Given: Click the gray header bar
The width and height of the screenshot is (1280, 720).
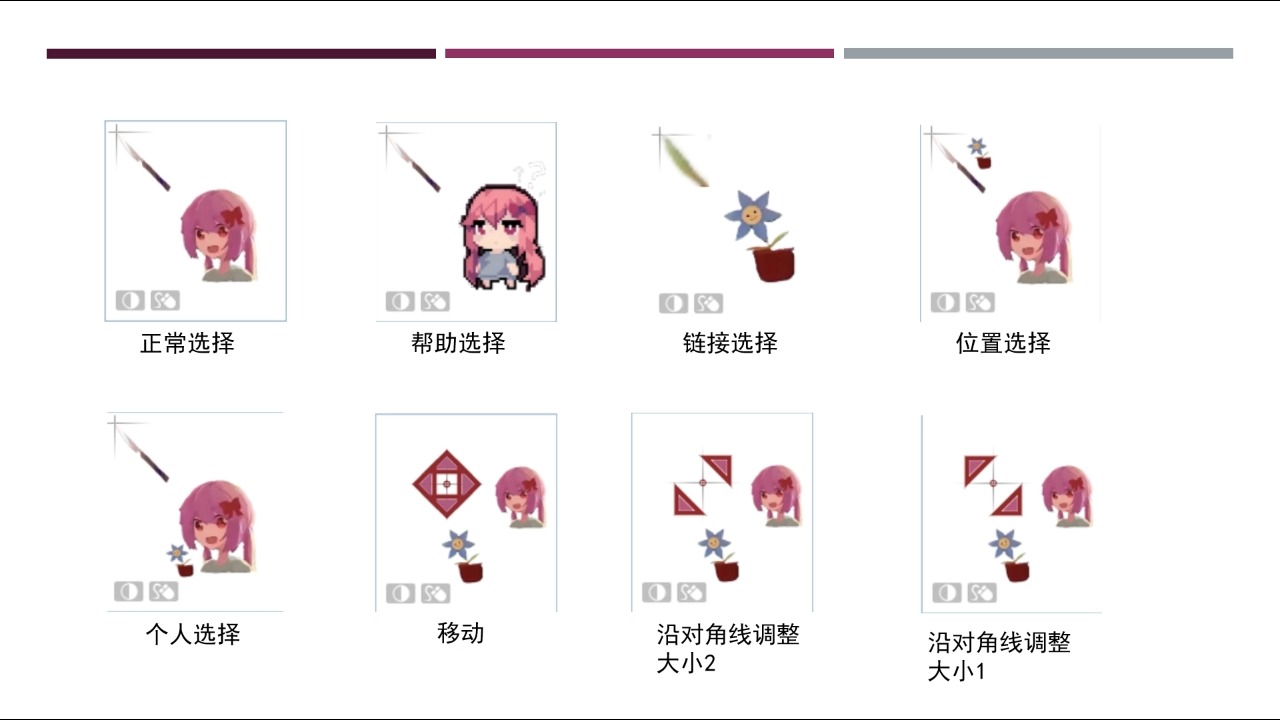Looking at the screenshot, I should click(x=1038, y=54).
